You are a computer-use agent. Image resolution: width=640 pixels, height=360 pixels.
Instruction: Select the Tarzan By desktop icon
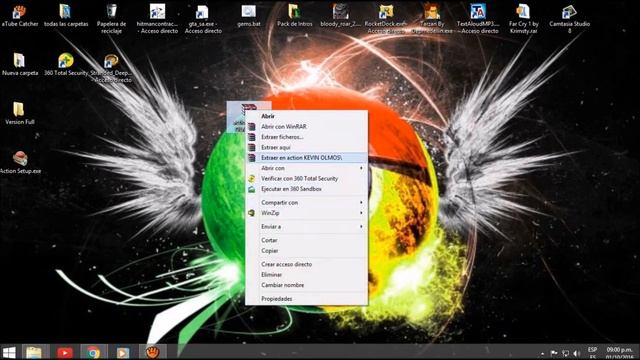(x=432, y=18)
